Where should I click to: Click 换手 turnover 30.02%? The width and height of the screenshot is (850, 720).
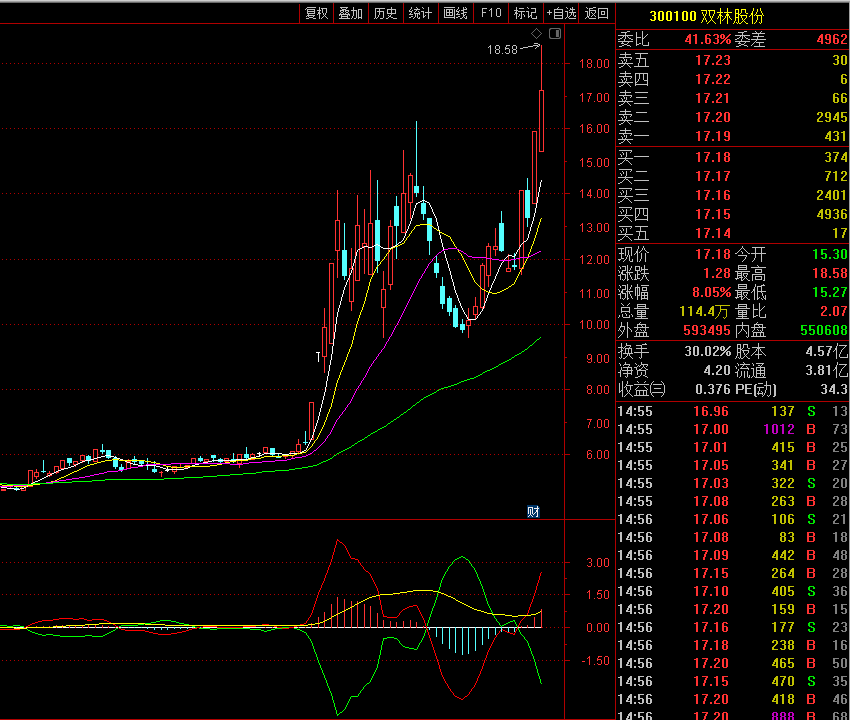707,351
